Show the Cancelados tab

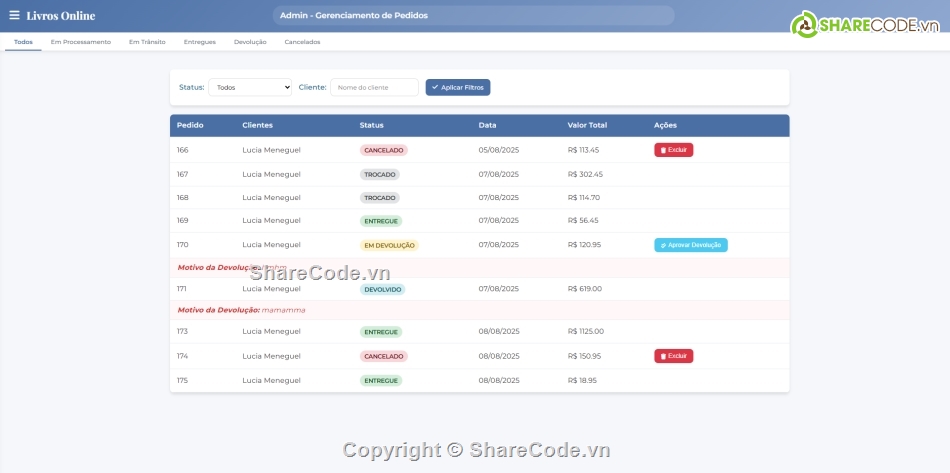tap(302, 42)
